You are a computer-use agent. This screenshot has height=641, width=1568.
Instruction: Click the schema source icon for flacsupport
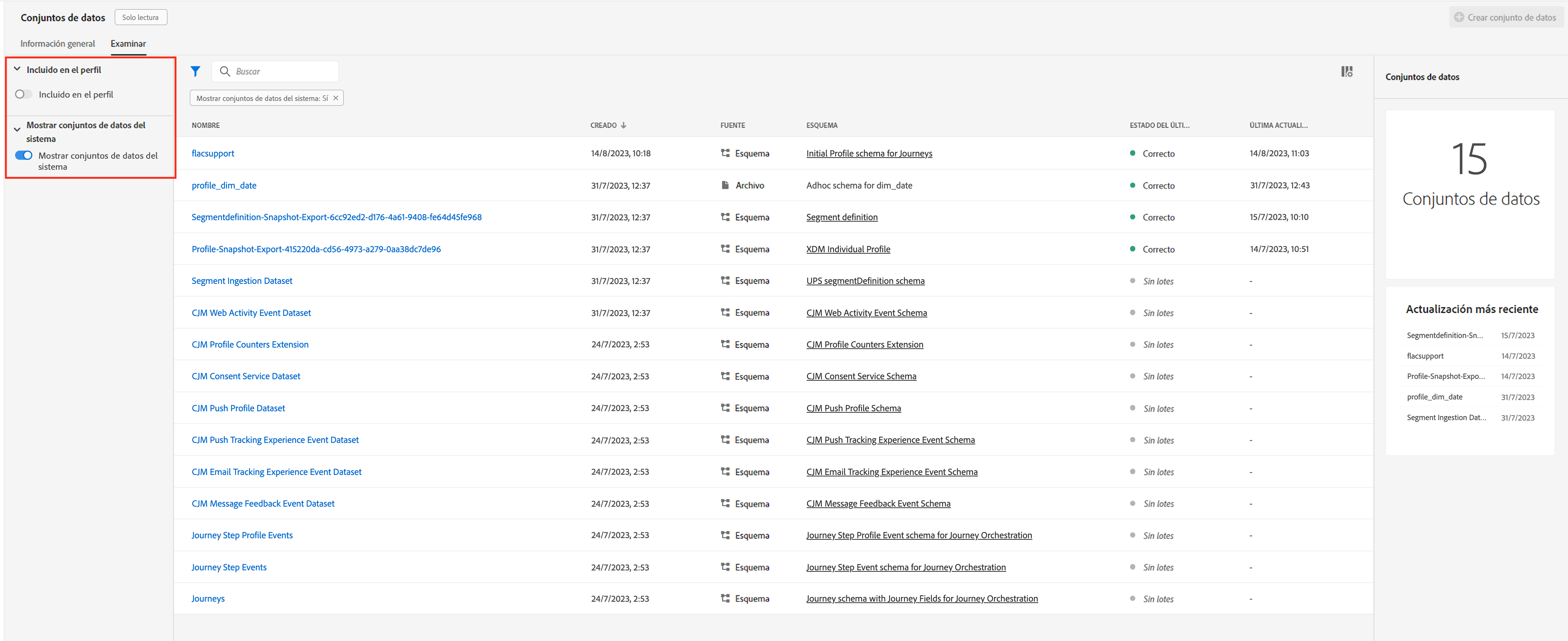click(x=725, y=154)
